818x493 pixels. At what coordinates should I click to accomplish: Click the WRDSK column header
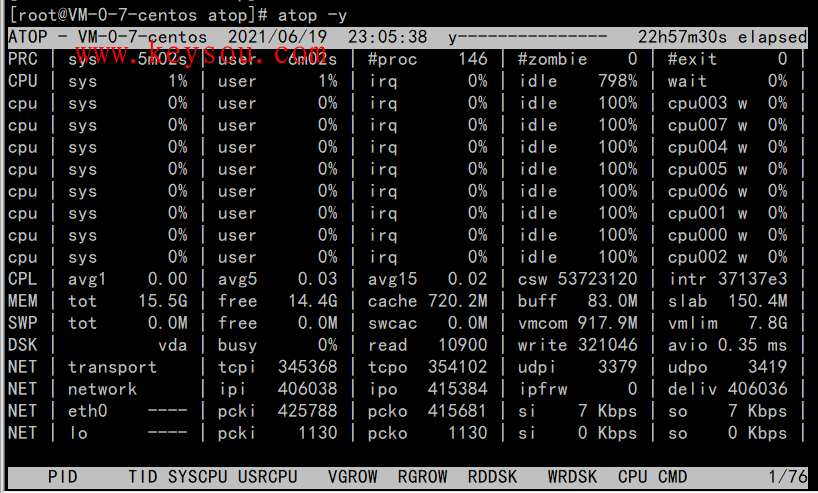tap(573, 478)
